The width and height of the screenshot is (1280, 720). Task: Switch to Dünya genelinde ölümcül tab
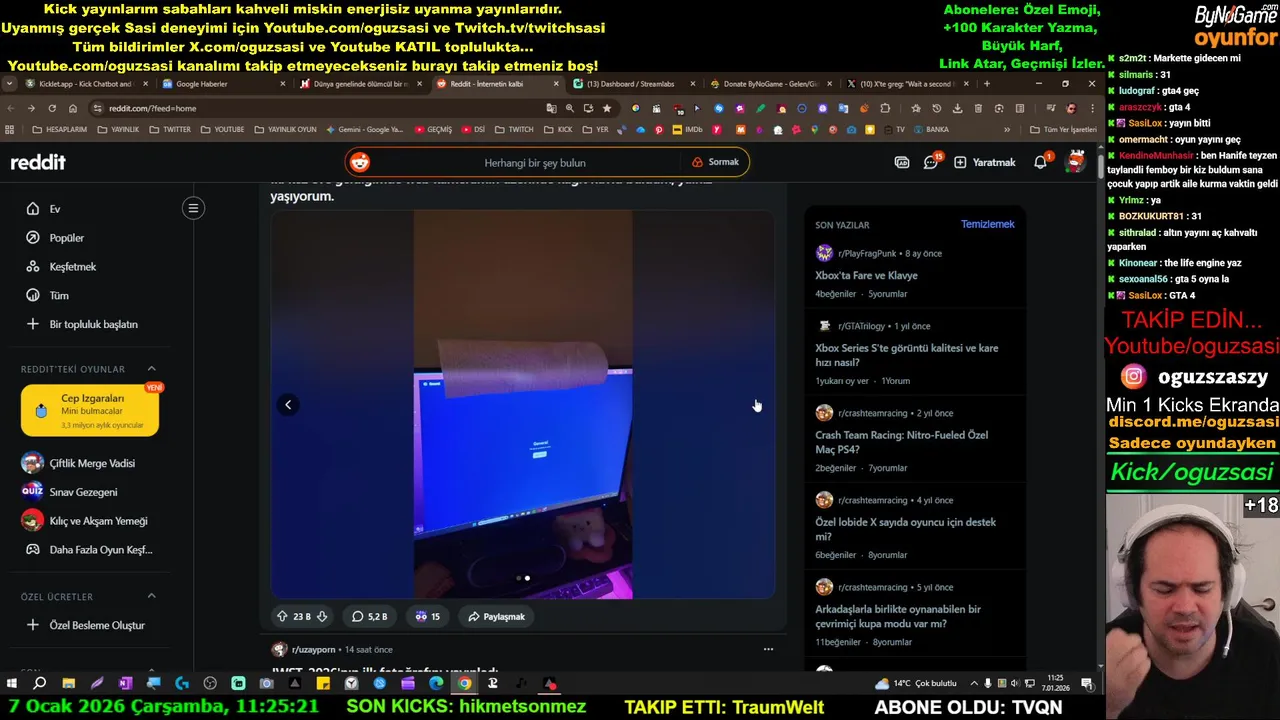tap(358, 84)
